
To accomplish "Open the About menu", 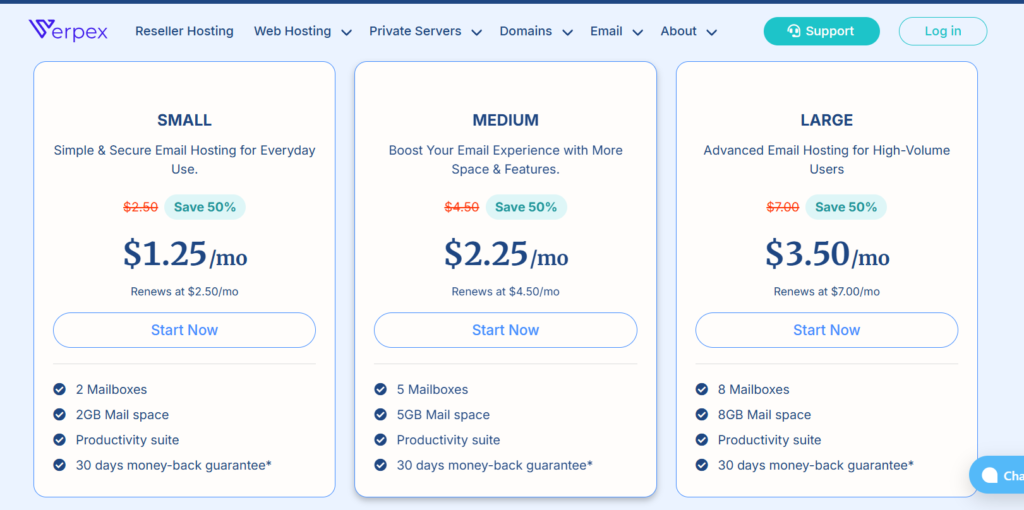I will coord(679,31).
